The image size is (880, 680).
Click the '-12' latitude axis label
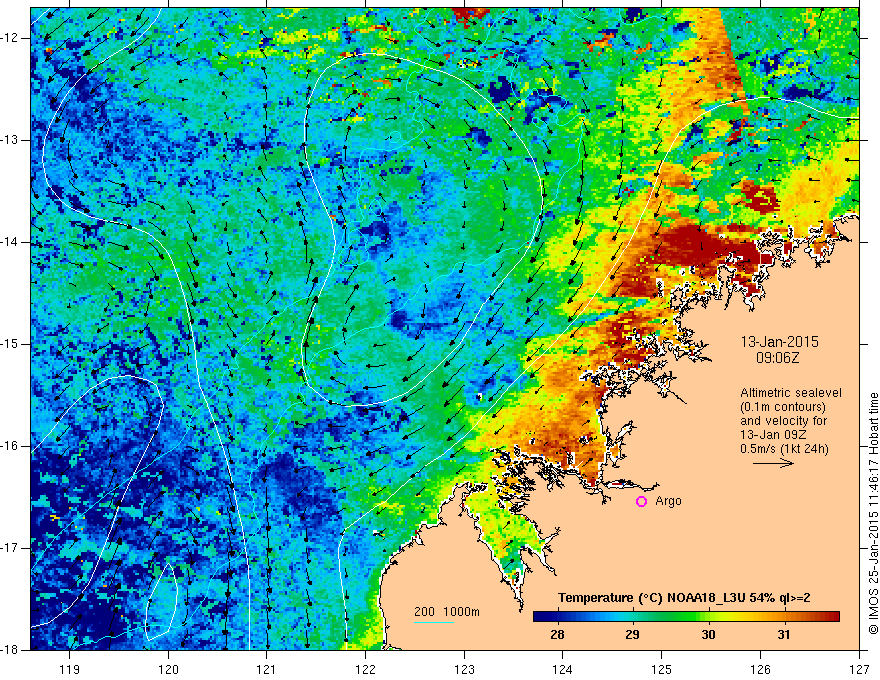(11, 38)
